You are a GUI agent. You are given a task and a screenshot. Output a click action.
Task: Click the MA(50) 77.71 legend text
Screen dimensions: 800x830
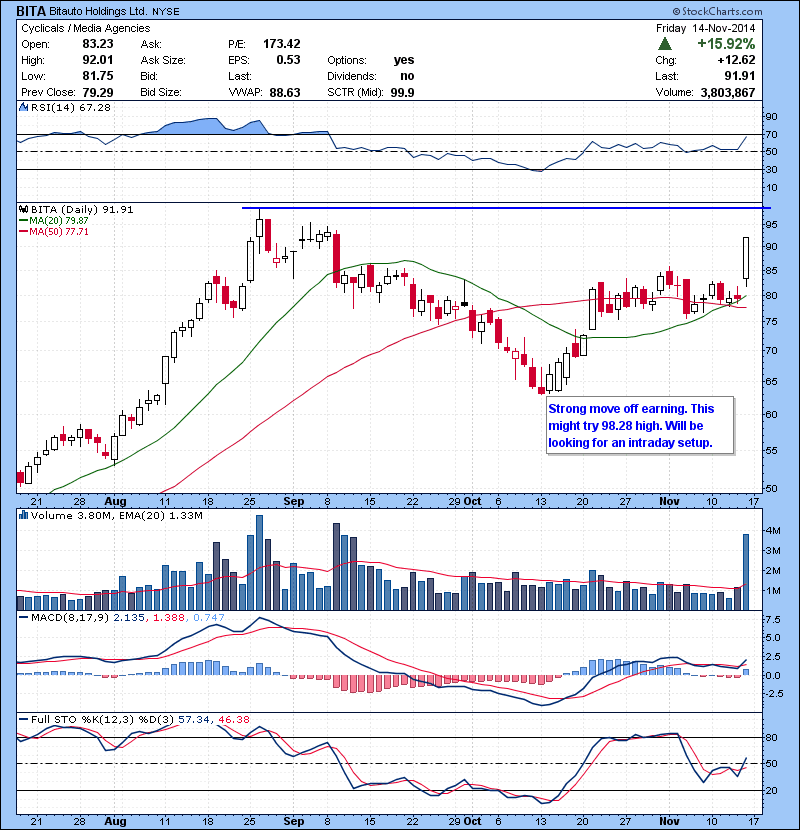[59, 232]
